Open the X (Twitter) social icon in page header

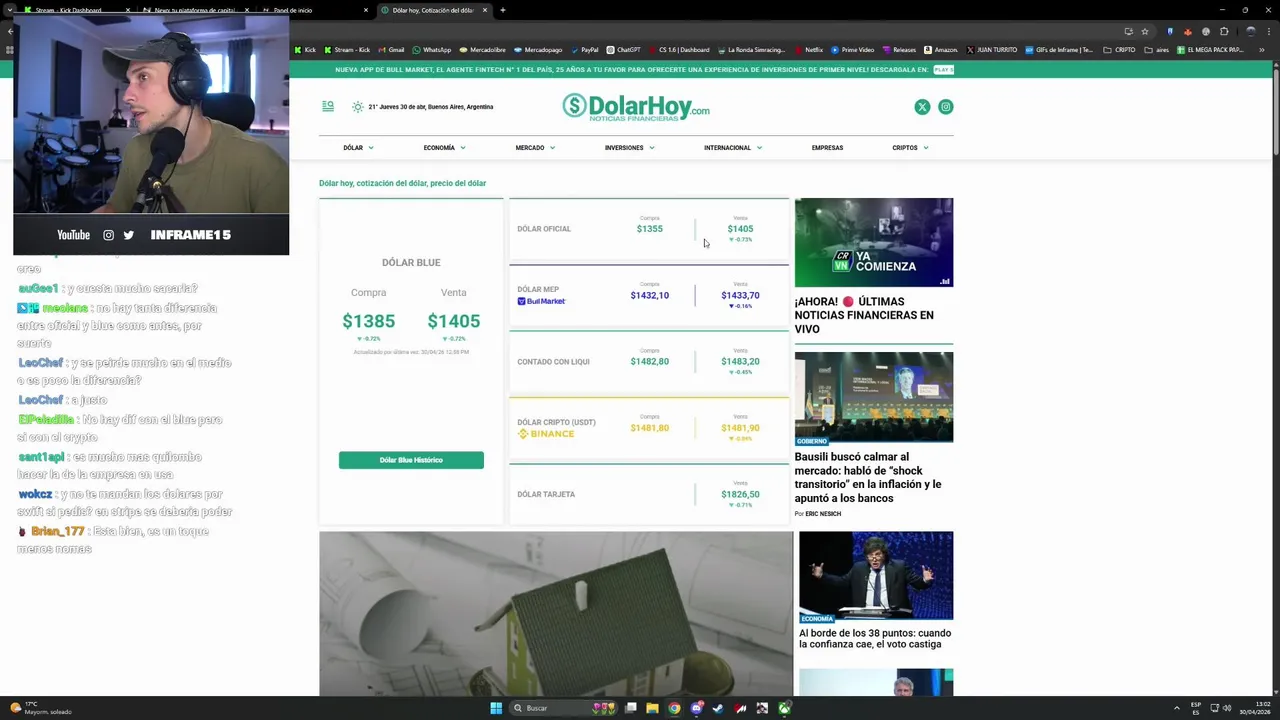(x=922, y=107)
